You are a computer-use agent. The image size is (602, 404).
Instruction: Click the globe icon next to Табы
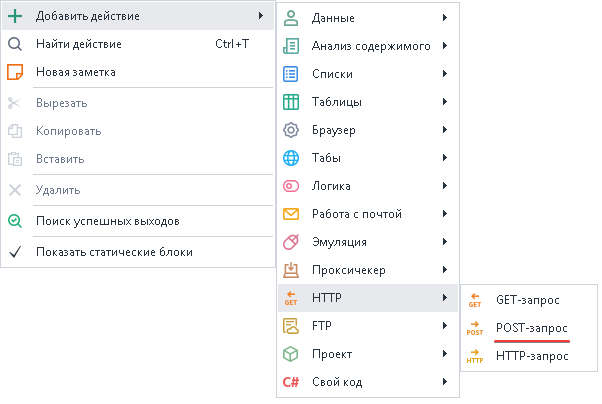[291, 158]
